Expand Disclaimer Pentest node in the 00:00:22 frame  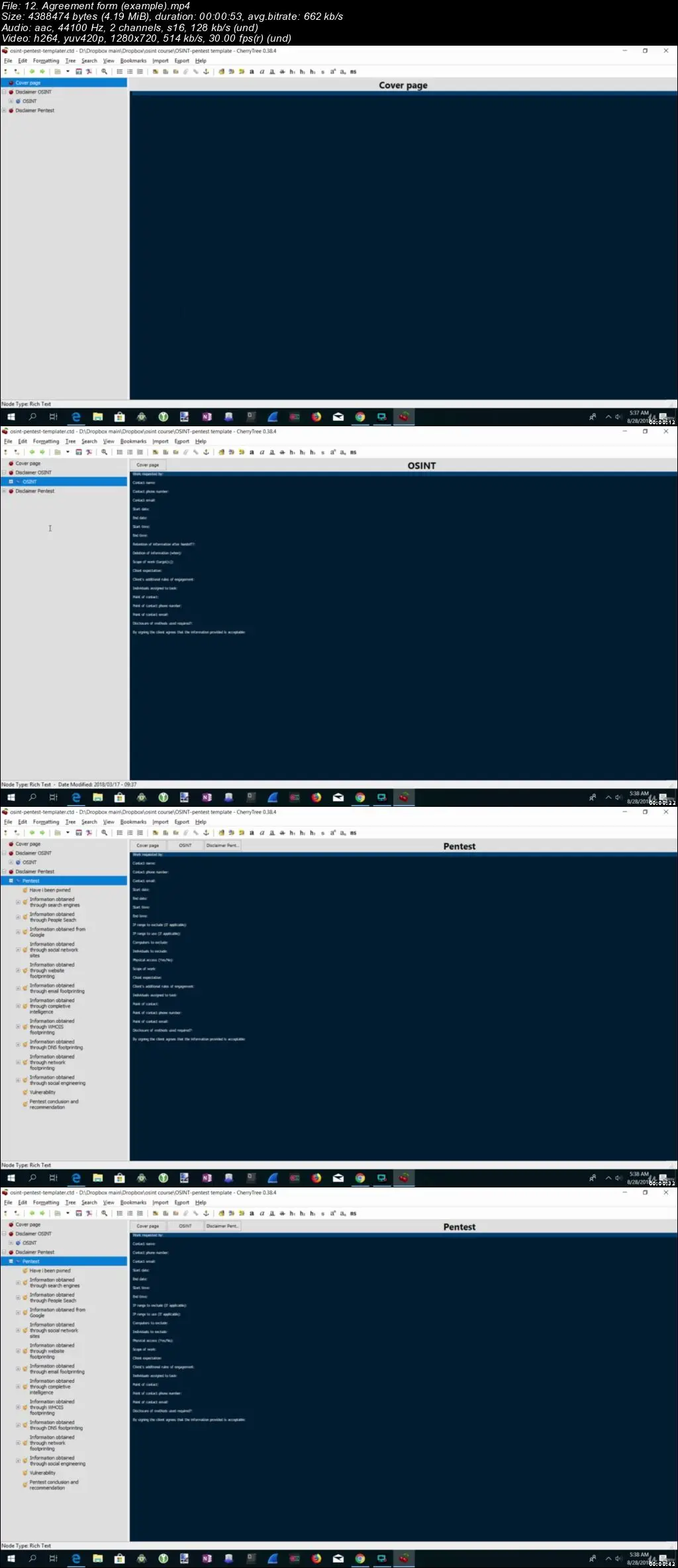coord(4,491)
